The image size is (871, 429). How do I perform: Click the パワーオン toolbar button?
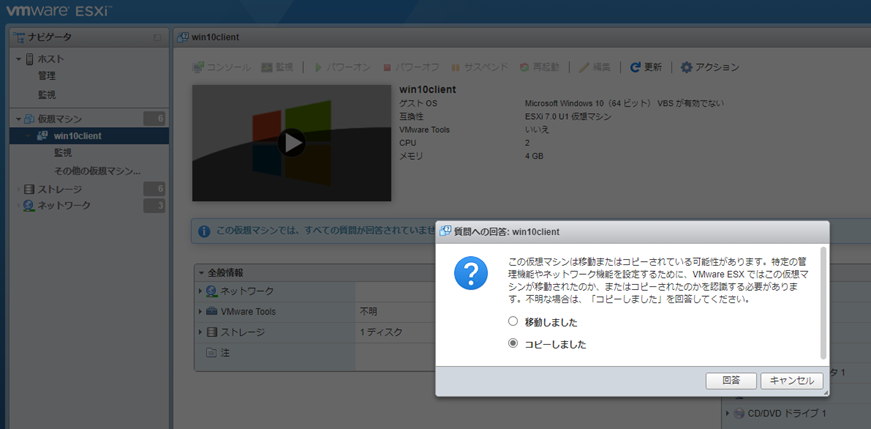pos(342,67)
